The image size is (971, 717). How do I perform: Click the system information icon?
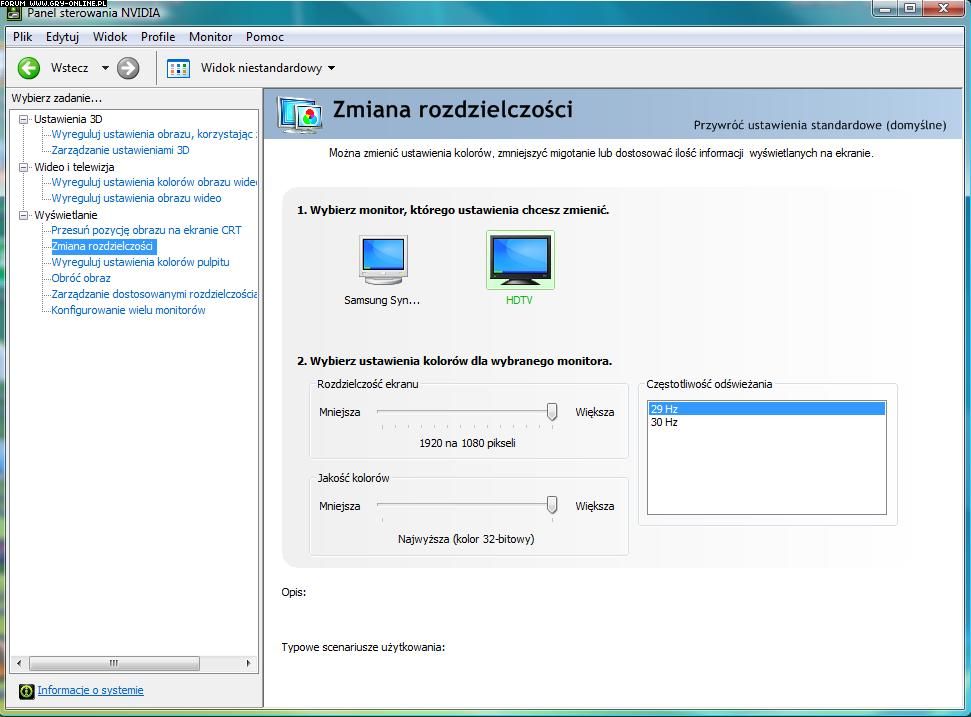click(x=27, y=691)
